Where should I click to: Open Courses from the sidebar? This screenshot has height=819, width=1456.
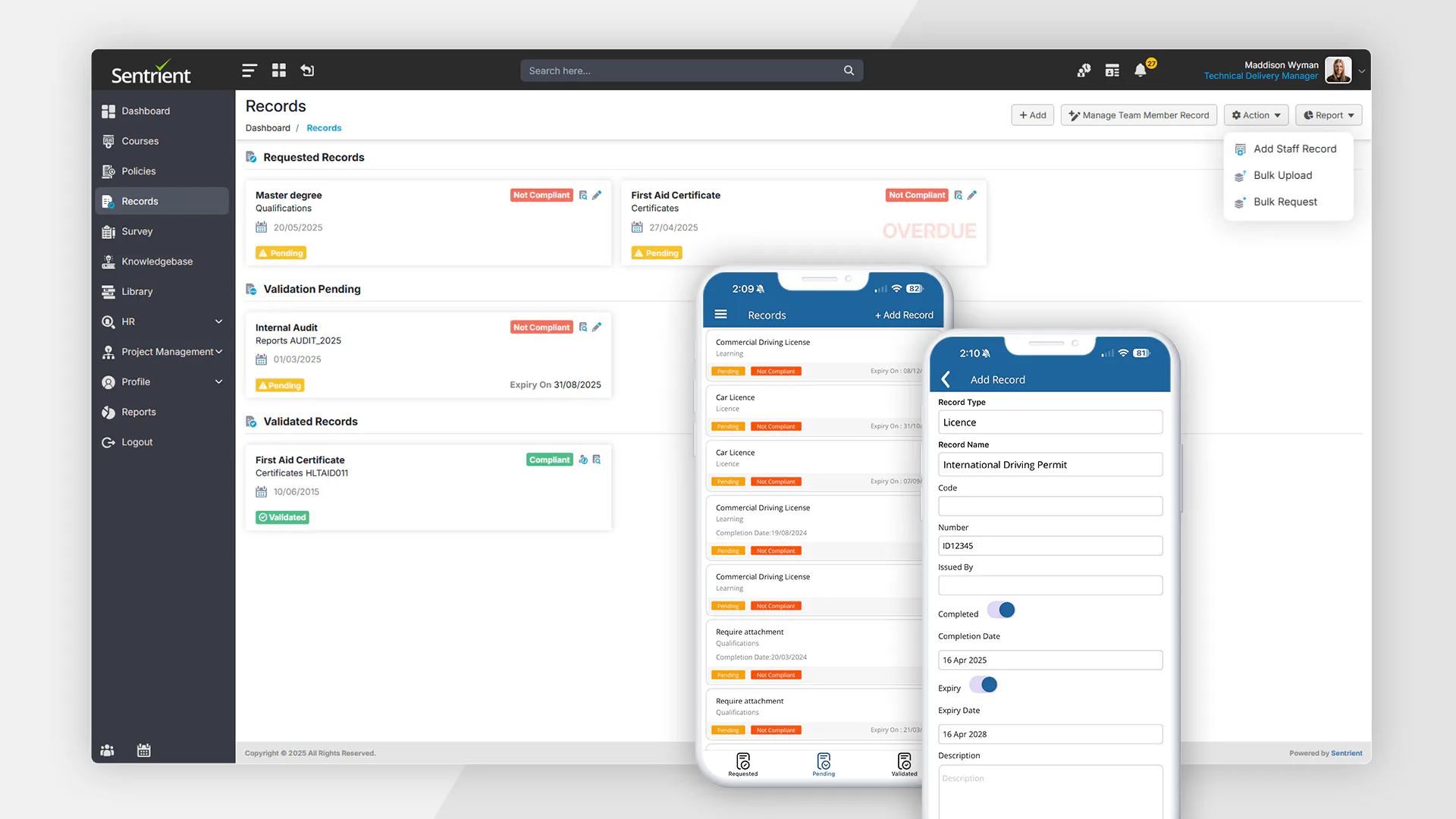coord(140,140)
